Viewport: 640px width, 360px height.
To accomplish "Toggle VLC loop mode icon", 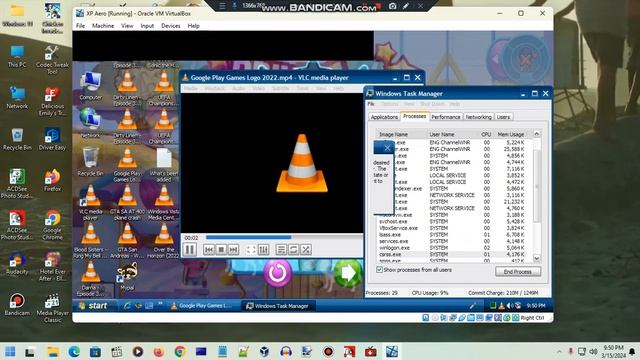I will pos(293,250).
